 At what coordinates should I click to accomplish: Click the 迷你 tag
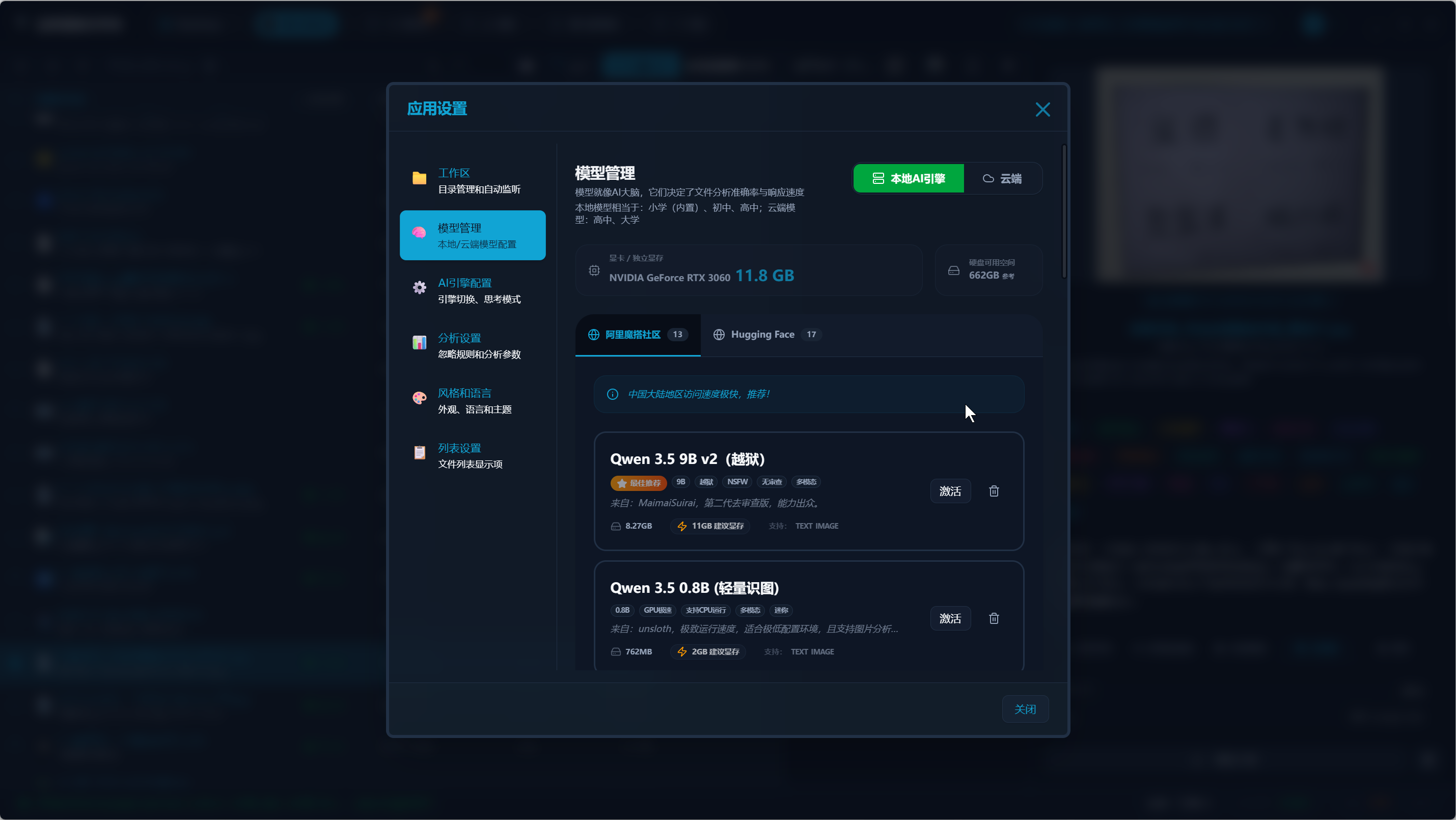(x=781, y=610)
